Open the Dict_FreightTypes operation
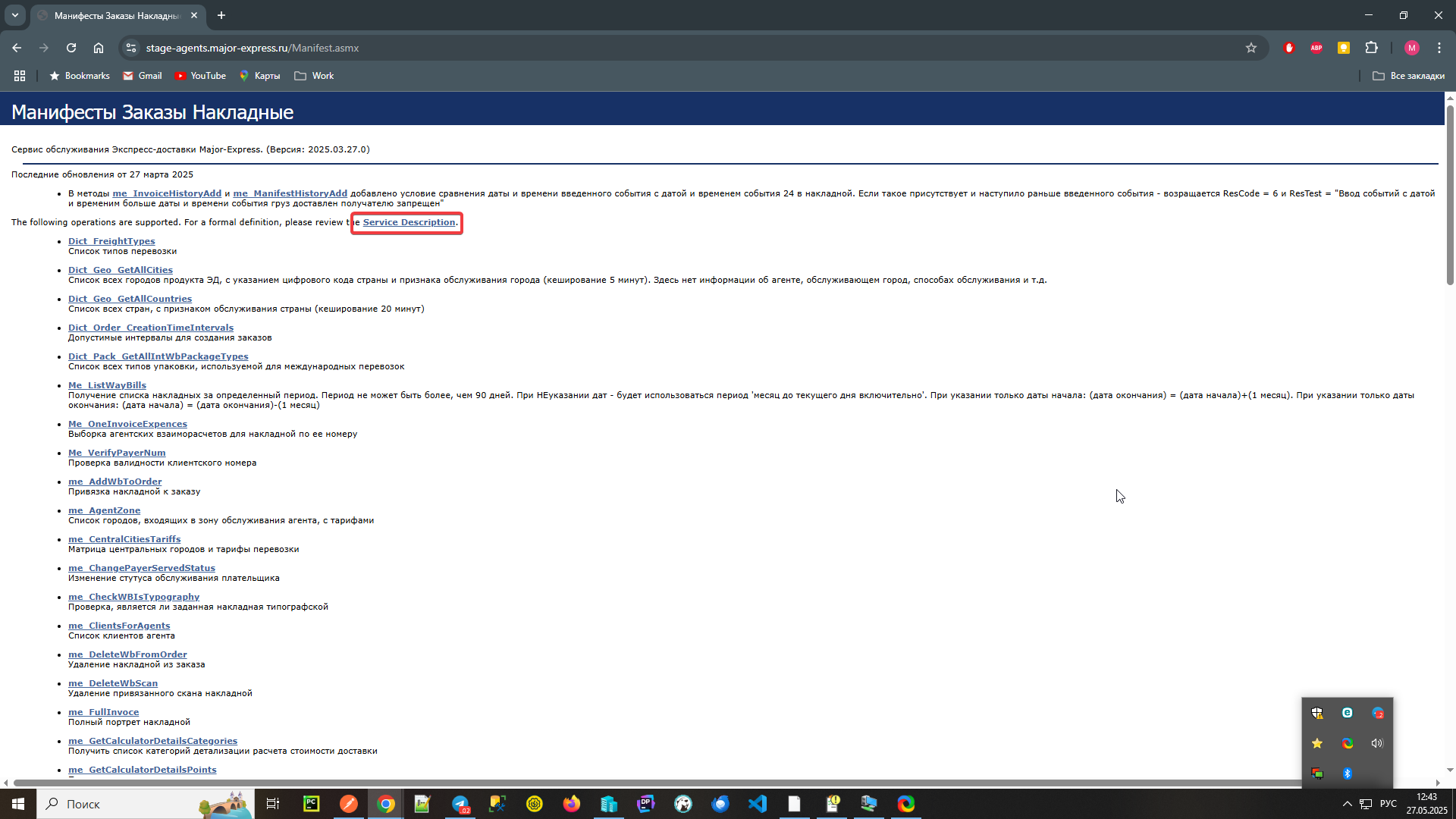The width and height of the screenshot is (1456, 819). tap(111, 241)
